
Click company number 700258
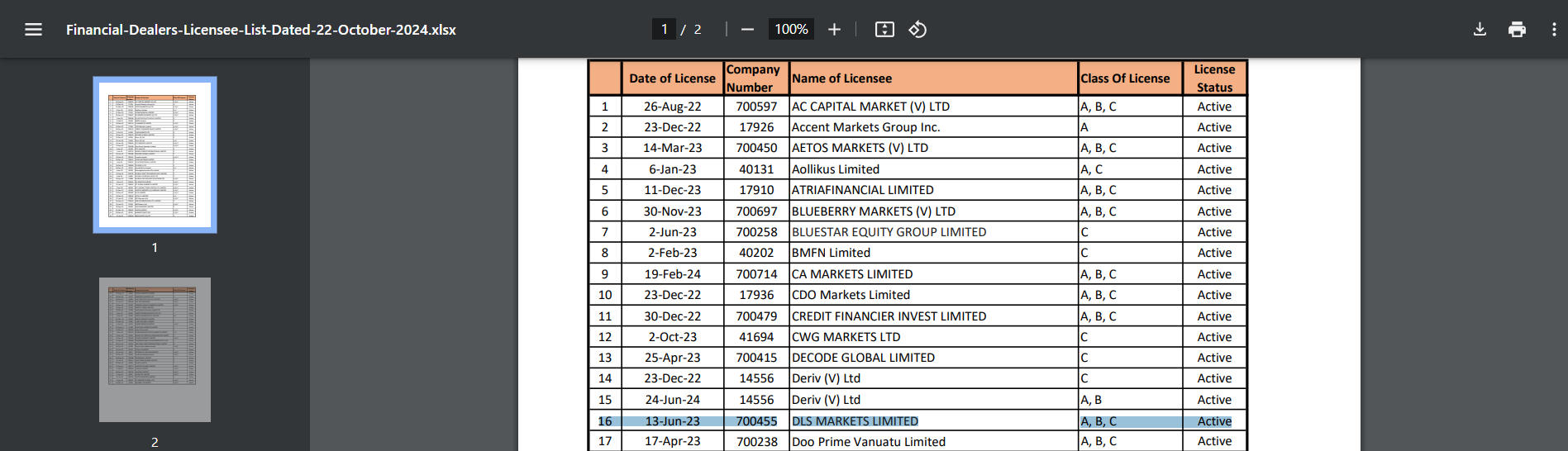[756, 232]
